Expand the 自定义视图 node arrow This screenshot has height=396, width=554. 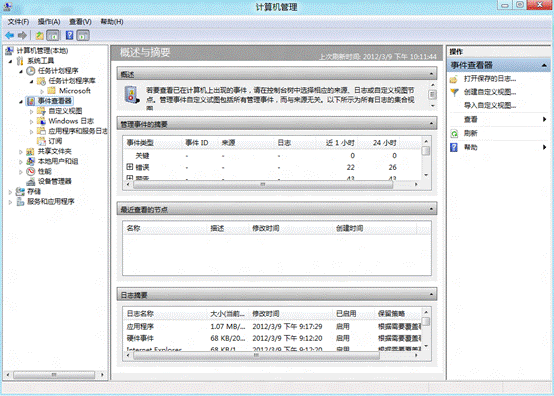[31, 111]
